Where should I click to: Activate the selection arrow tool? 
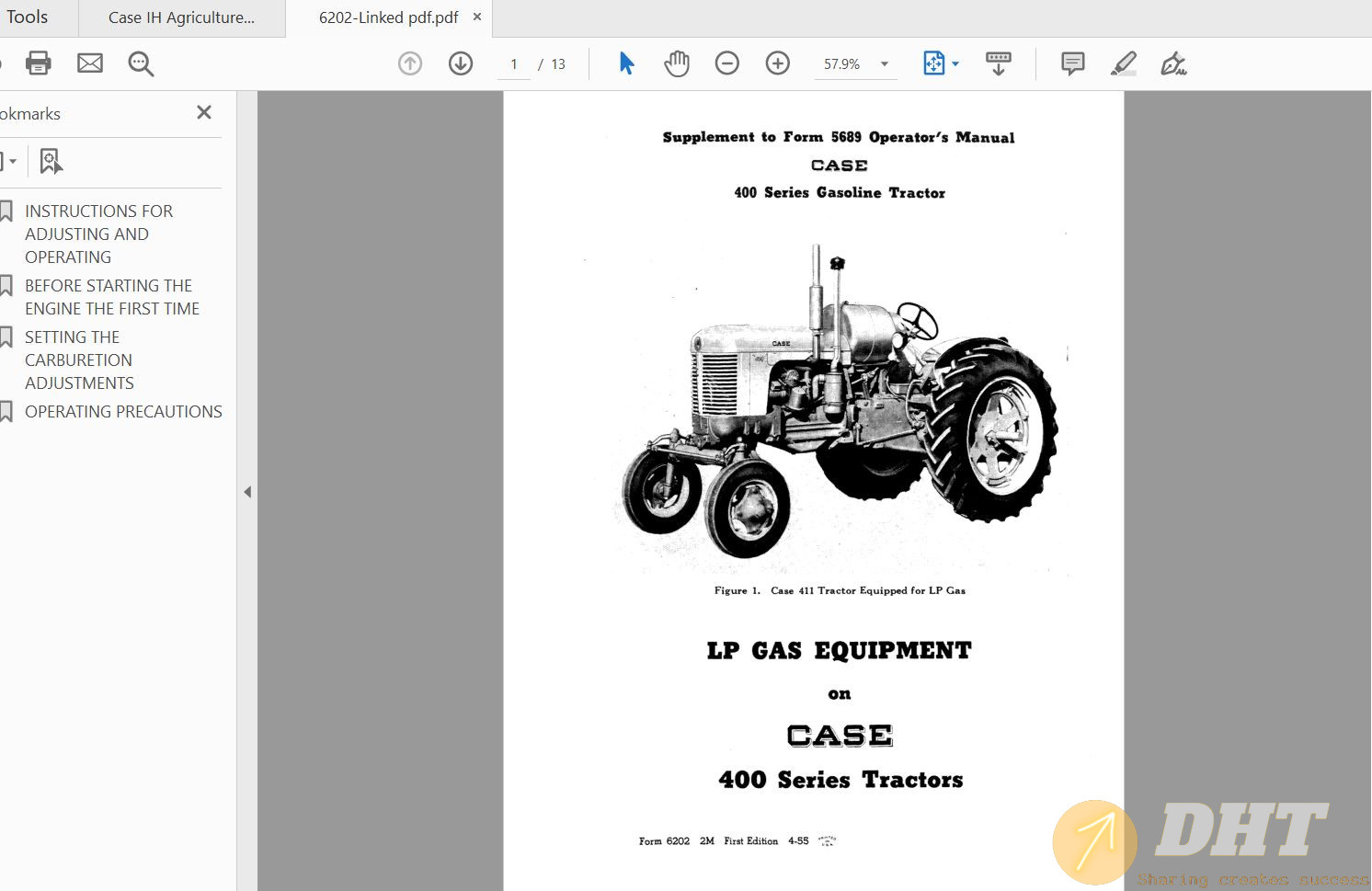pos(626,63)
